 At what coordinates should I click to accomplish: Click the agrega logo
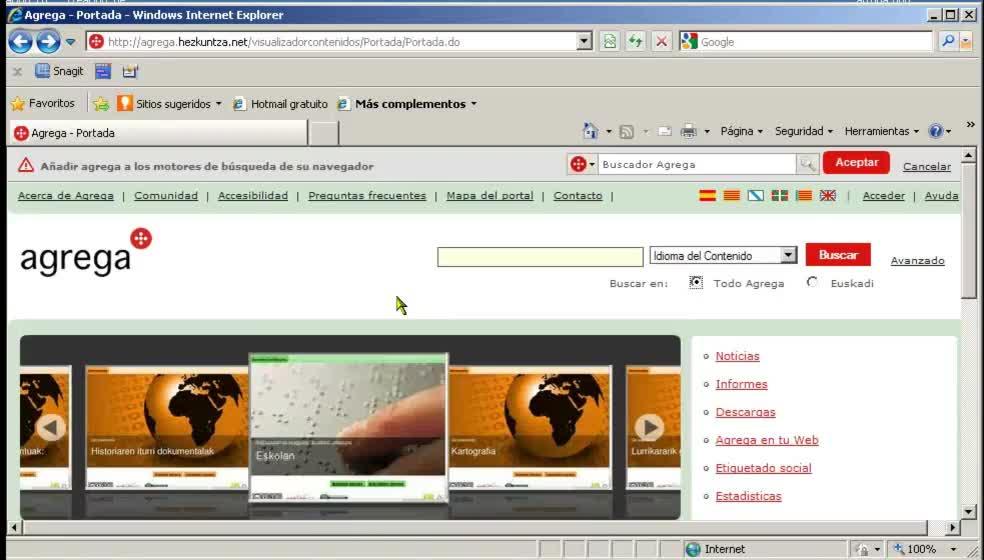point(86,252)
